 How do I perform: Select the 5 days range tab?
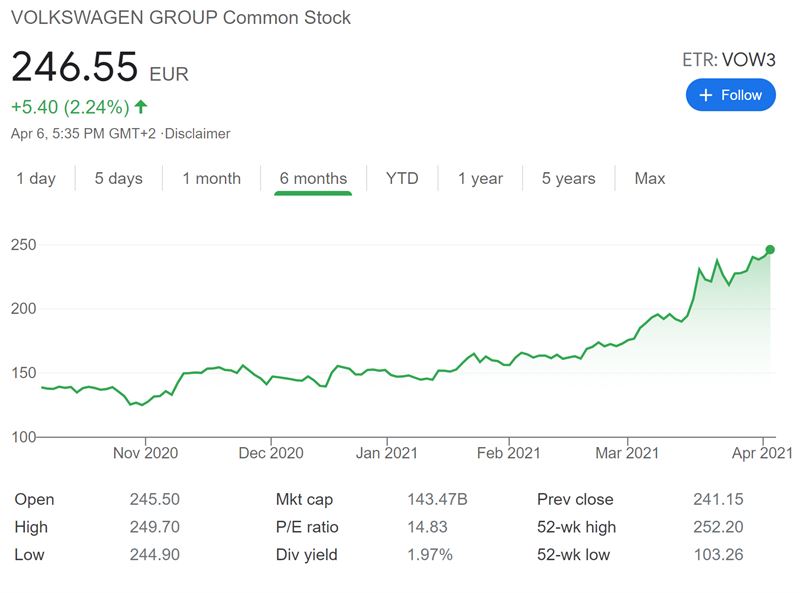point(118,179)
